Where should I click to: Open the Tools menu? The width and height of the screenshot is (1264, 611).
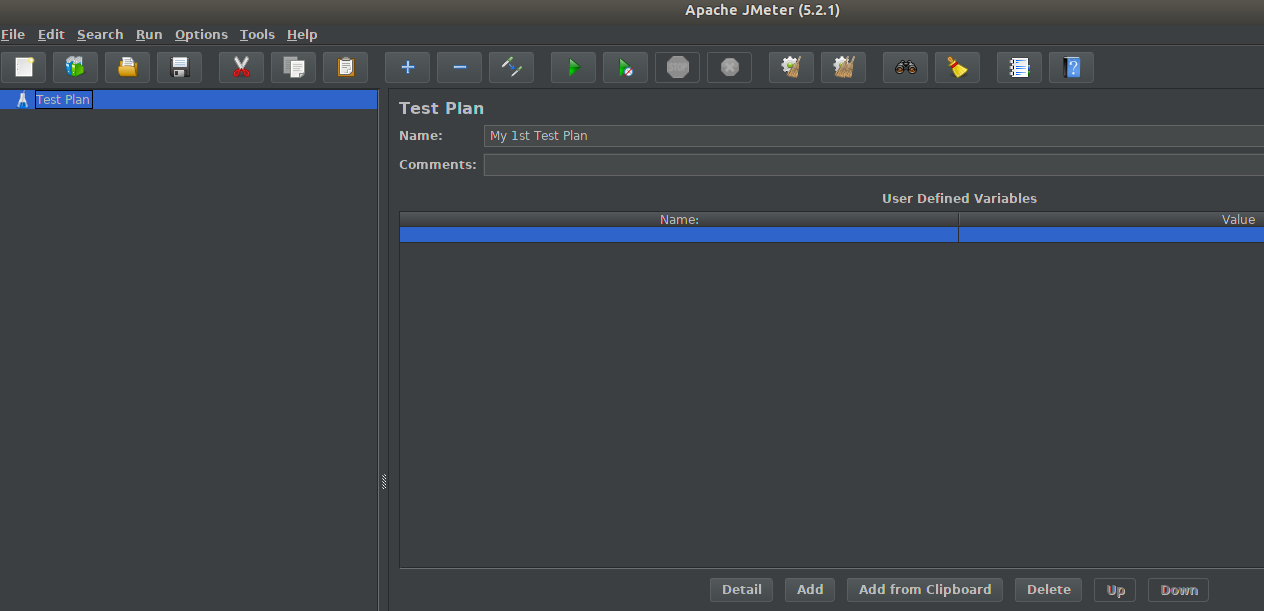257,34
